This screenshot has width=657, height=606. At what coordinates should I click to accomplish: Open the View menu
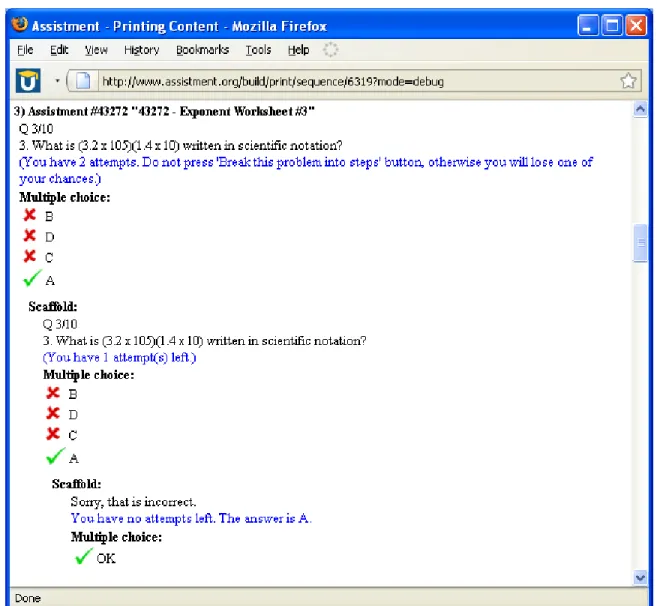click(x=96, y=50)
